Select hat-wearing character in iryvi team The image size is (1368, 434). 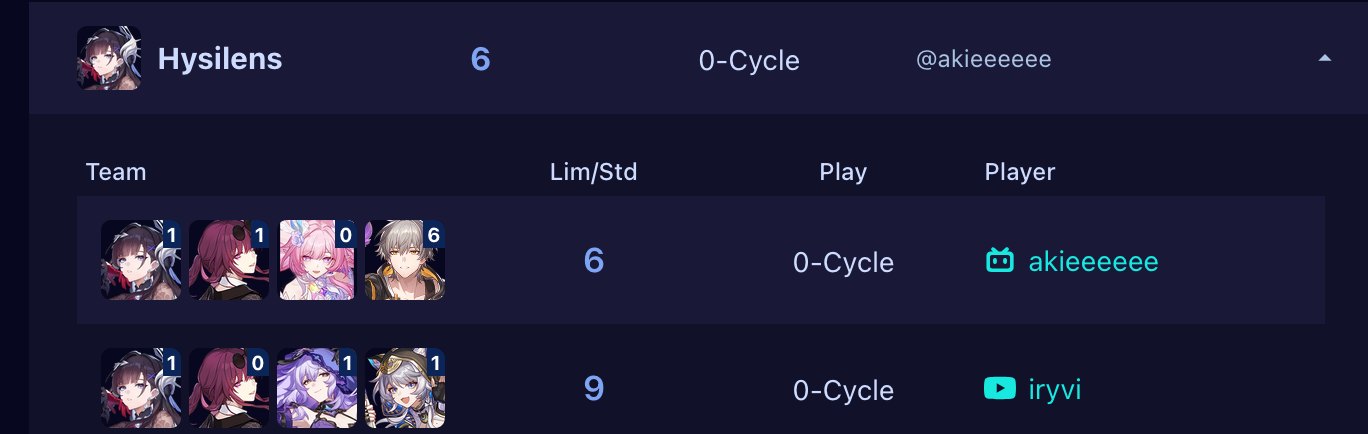[404, 388]
